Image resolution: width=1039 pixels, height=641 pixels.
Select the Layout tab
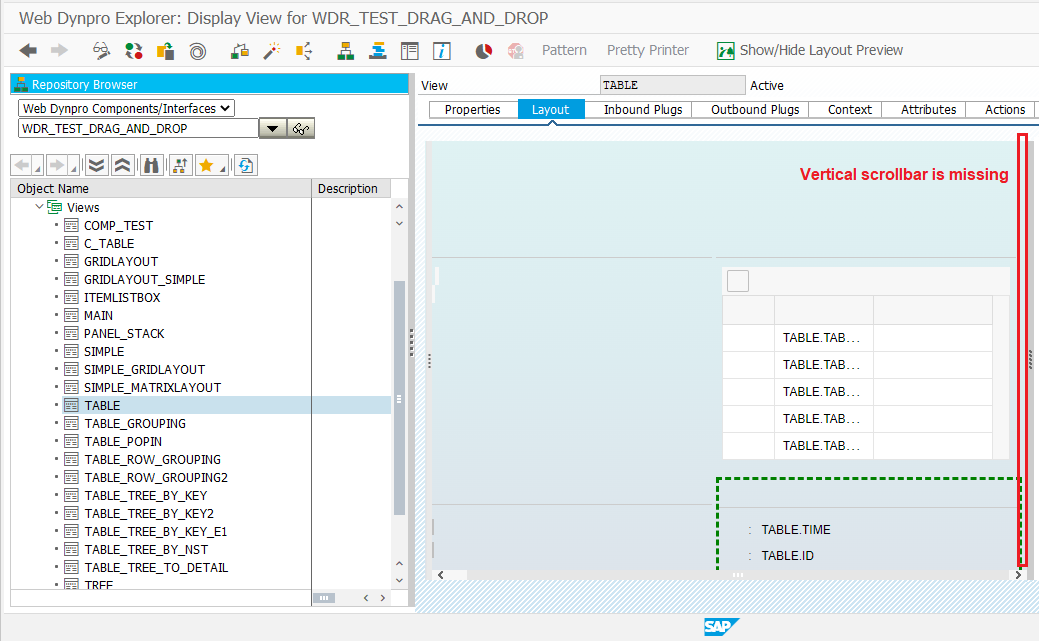pos(551,109)
